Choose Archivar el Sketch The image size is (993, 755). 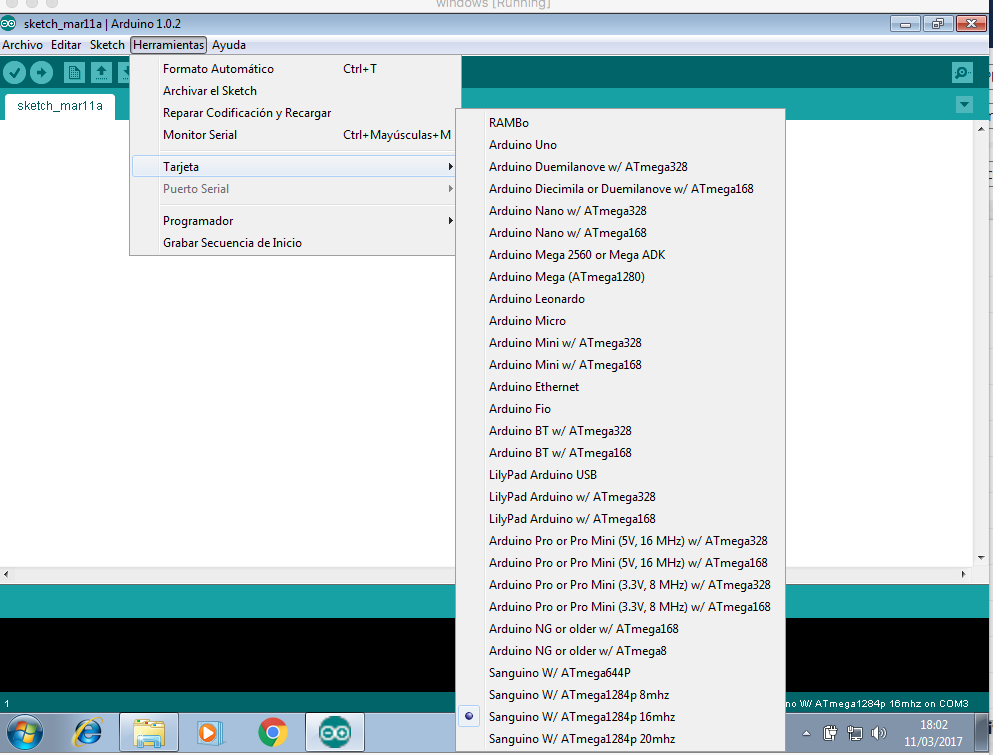[x=293, y=91]
